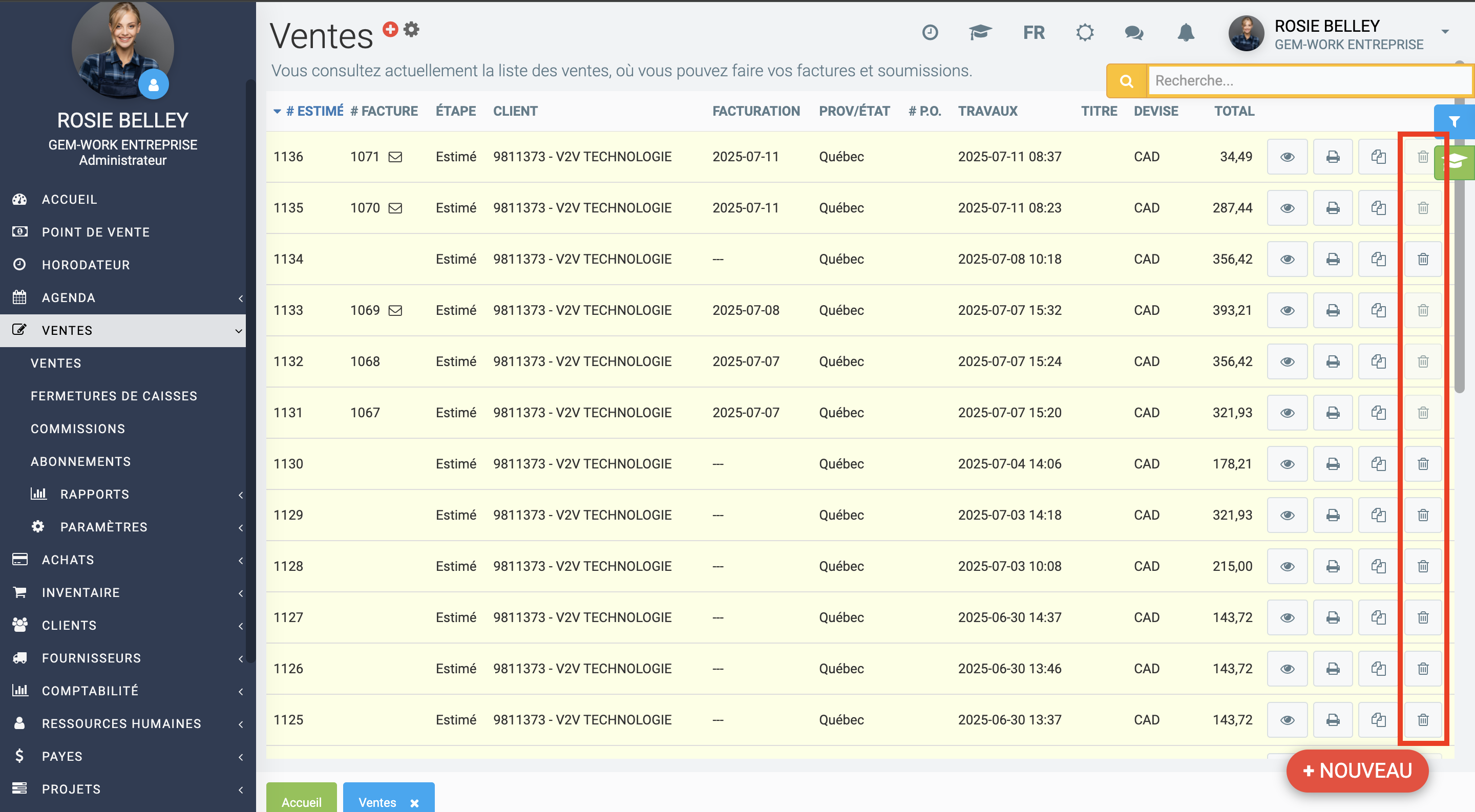Delete estimate 1130 with trash icon
Screen dimensions: 1475x812
tap(1422, 464)
